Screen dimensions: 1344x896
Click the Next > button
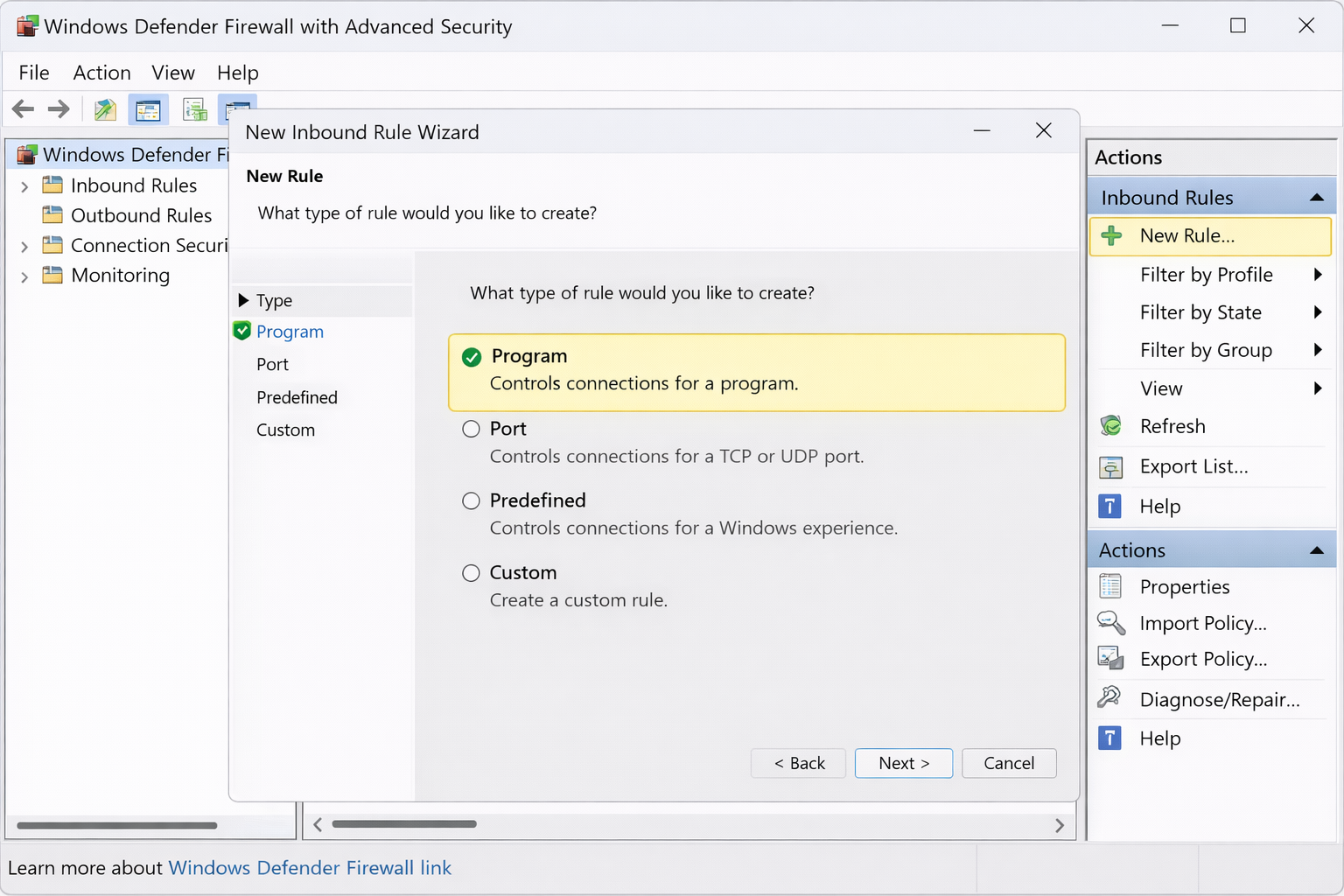pos(903,763)
